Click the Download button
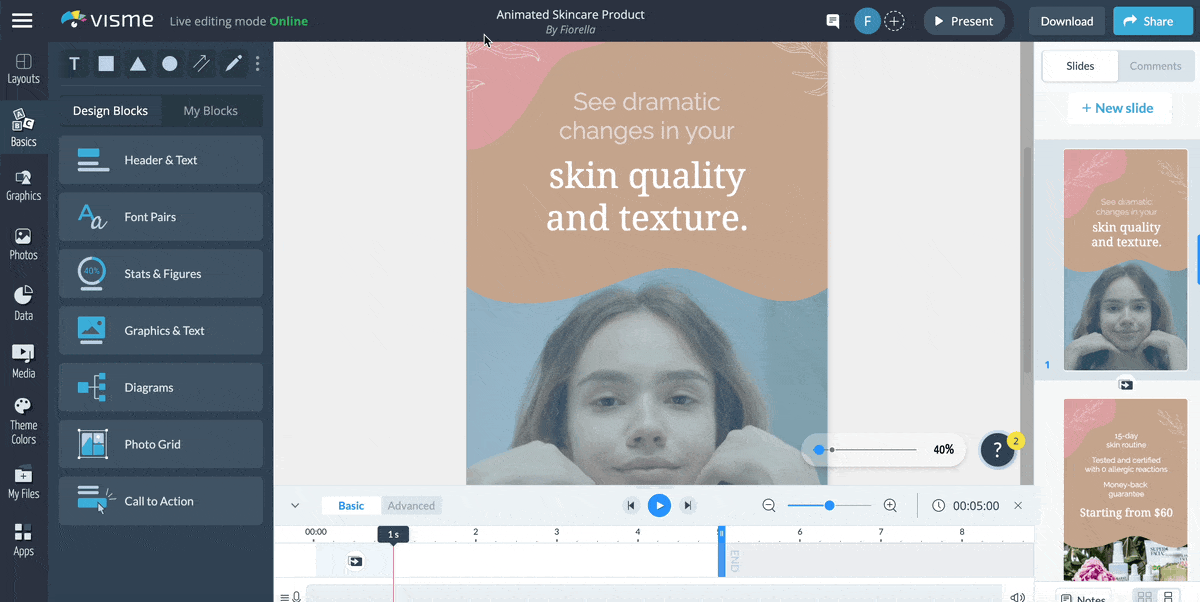The image size is (1200, 602). (1066, 21)
